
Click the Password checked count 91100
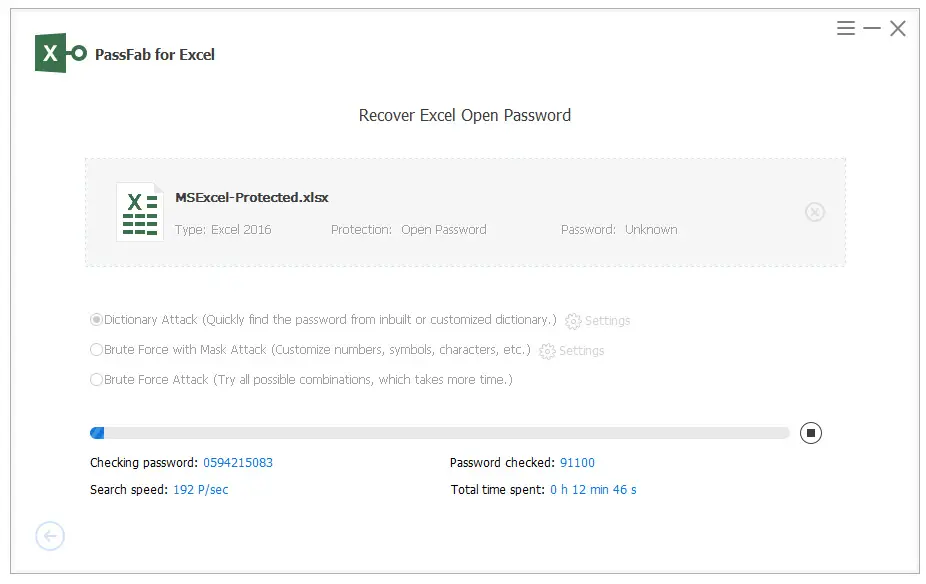tap(577, 462)
